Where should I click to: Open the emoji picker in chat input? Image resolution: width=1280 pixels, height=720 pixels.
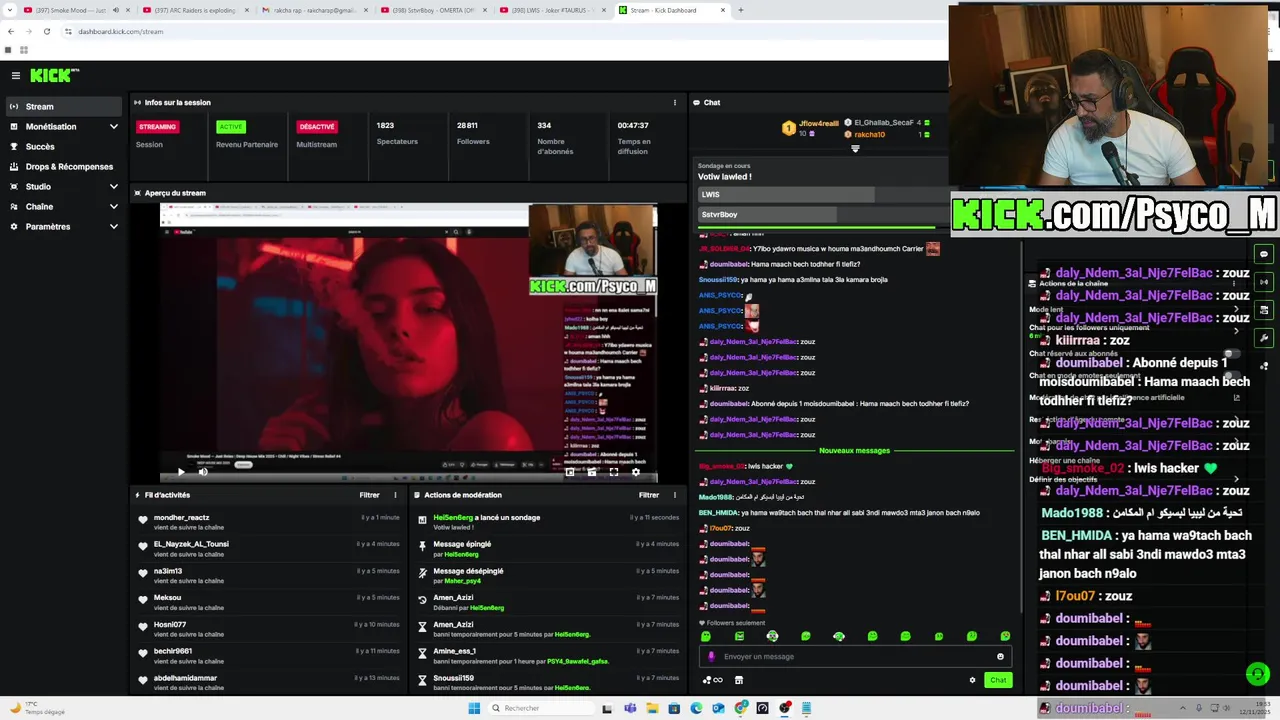[1000, 656]
